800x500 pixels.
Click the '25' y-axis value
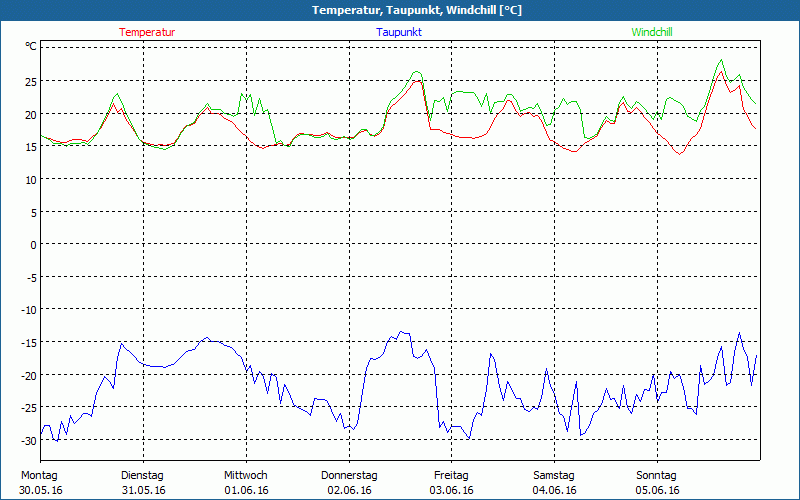click(x=31, y=81)
